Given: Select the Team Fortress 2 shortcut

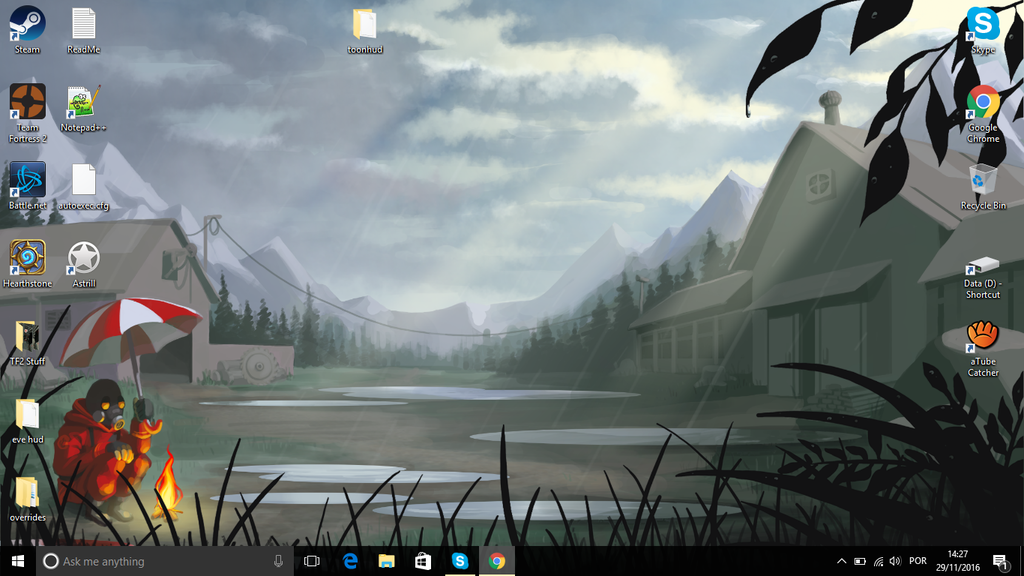Looking at the screenshot, I should point(27,113).
